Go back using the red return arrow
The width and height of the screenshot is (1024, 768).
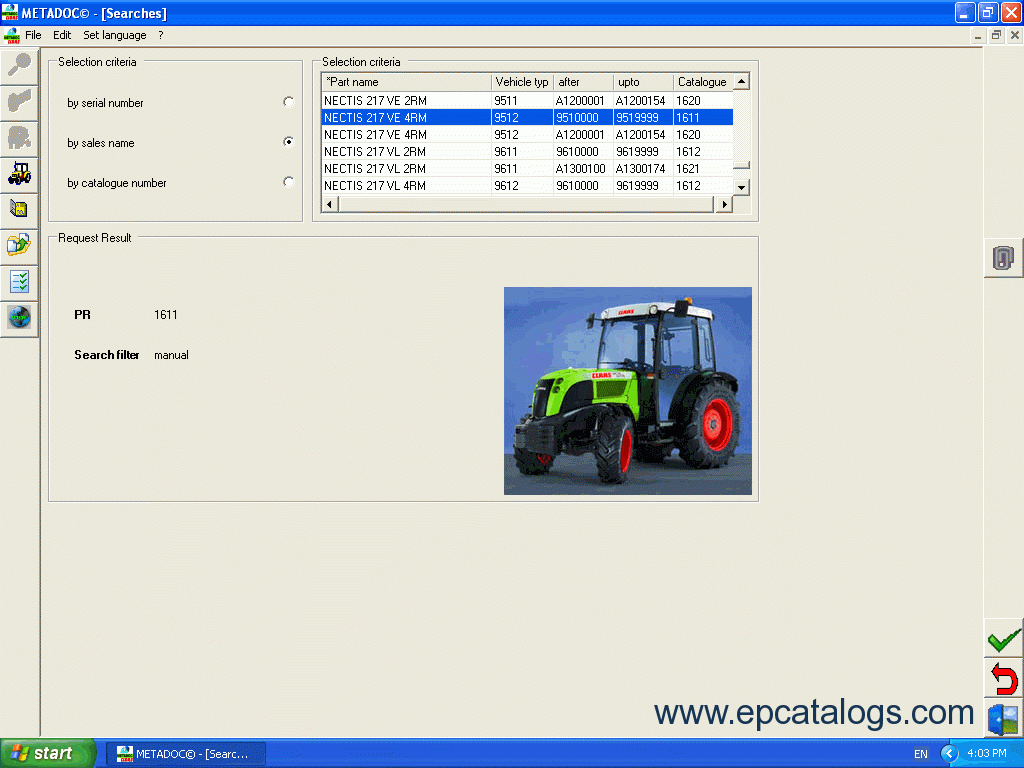tap(1004, 679)
